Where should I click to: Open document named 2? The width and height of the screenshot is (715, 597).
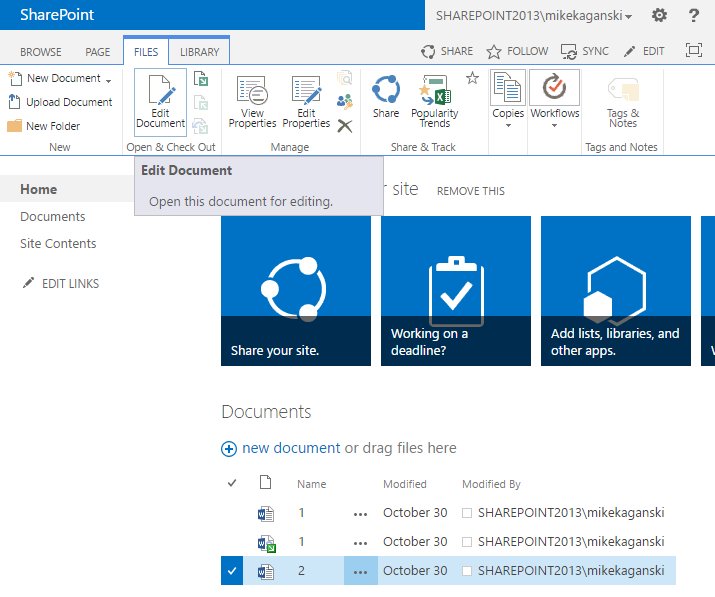pyautogui.click(x=301, y=571)
